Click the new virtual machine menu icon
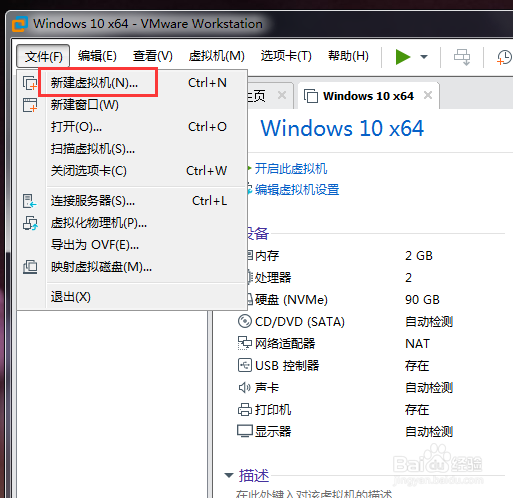The image size is (513, 498). [30, 83]
